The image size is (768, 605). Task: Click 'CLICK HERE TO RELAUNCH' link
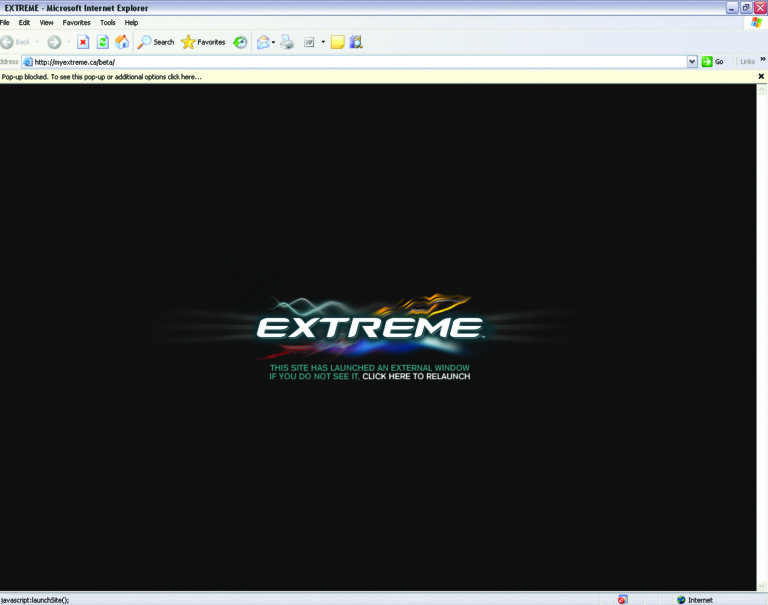tap(416, 376)
